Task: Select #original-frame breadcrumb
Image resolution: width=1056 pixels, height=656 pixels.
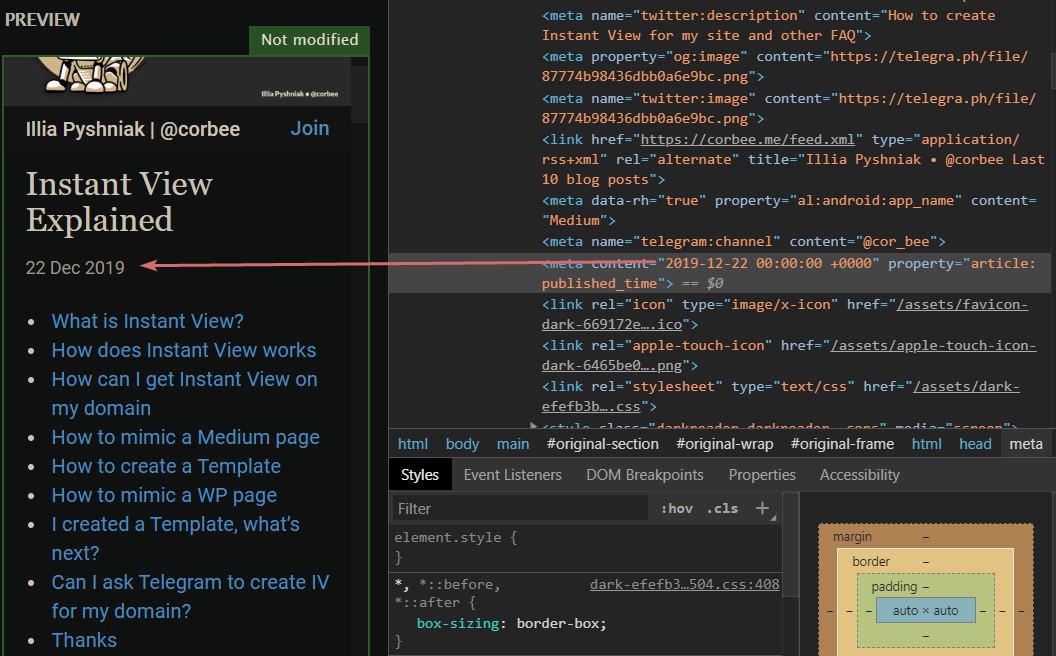Action: [842, 444]
